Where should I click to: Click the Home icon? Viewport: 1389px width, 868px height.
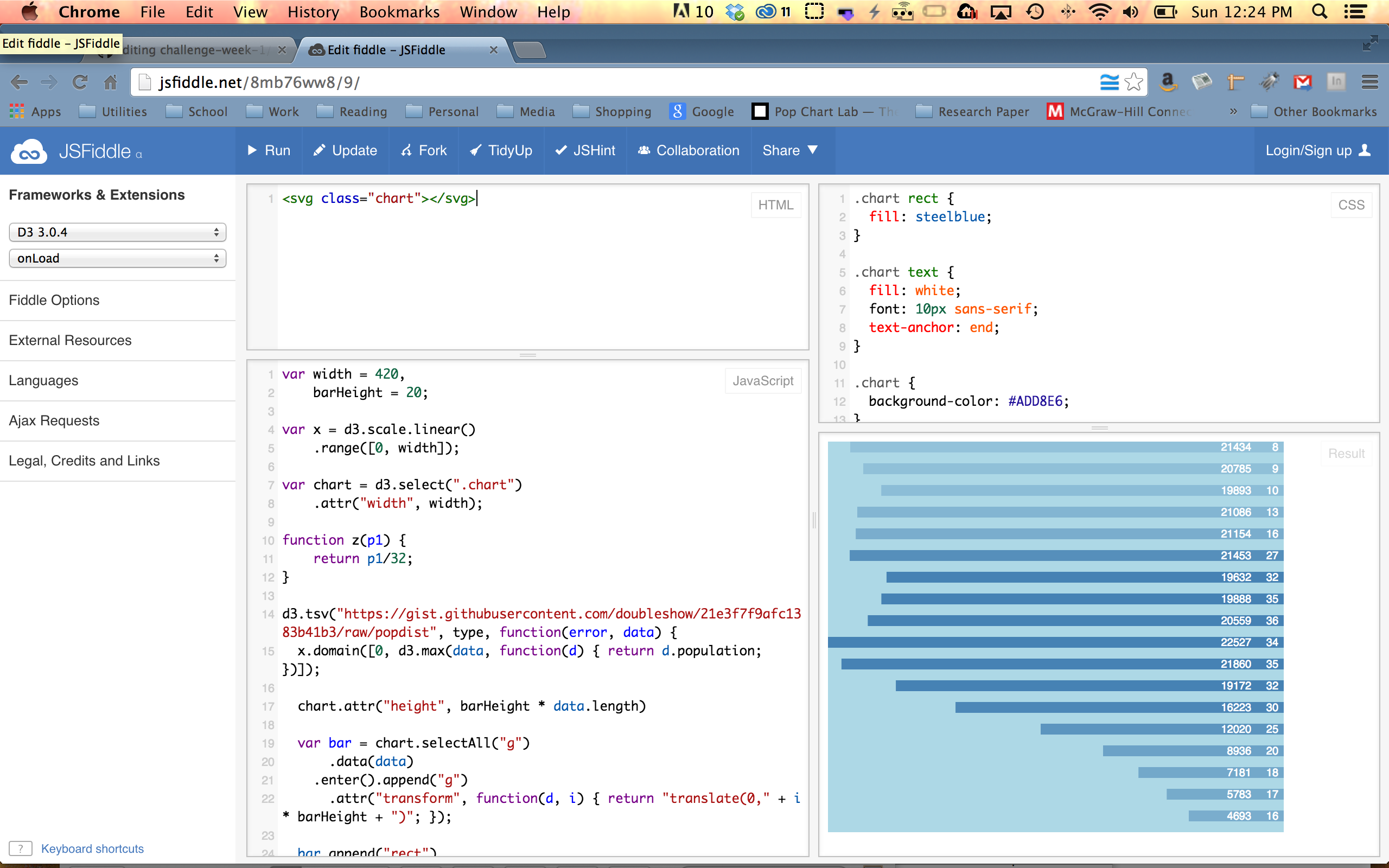pyautogui.click(x=110, y=82)
